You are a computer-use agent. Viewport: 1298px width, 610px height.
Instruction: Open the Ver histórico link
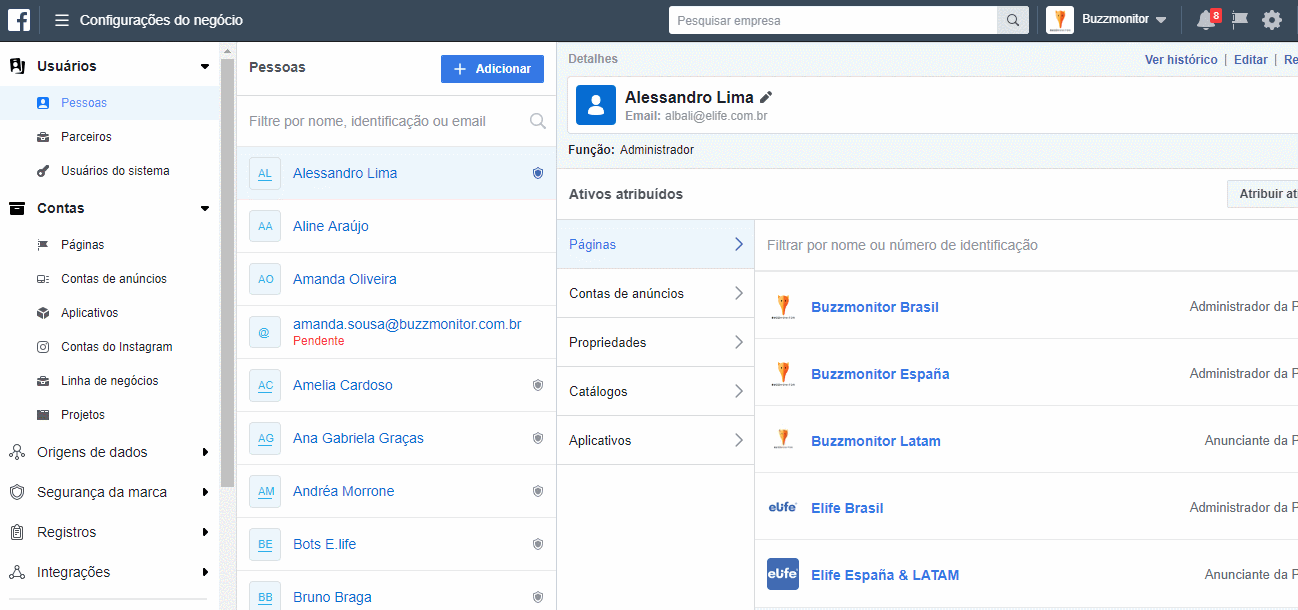[1181, 60]
